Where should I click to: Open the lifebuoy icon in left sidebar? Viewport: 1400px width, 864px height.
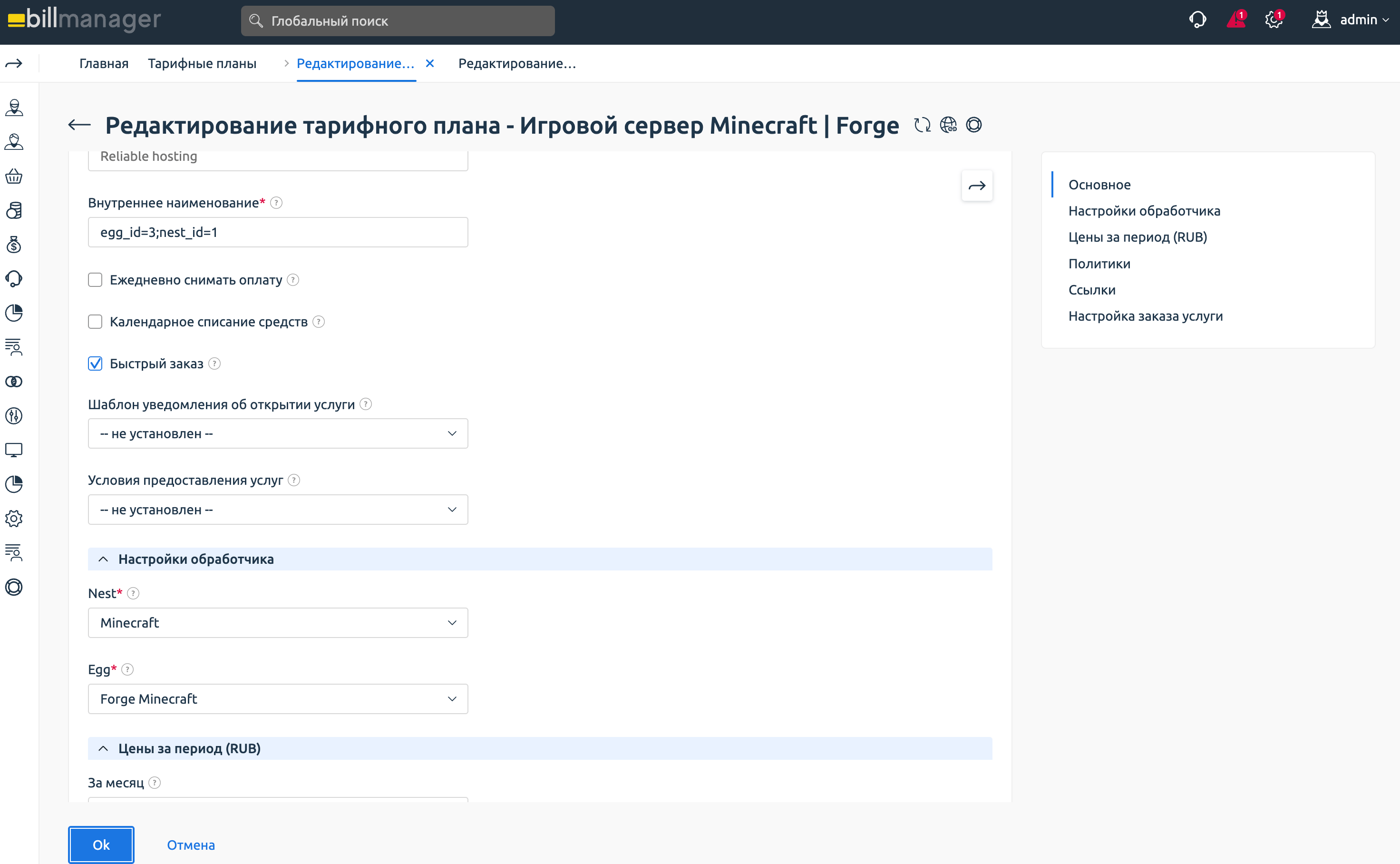14,588
